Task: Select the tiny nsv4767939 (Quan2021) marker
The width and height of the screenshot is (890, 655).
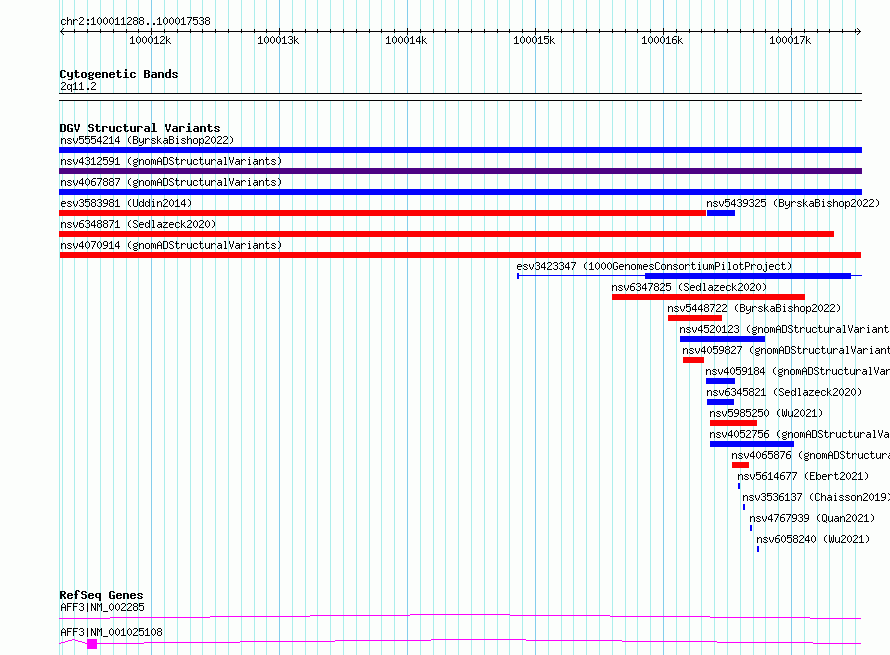Action: coord(751,528)
